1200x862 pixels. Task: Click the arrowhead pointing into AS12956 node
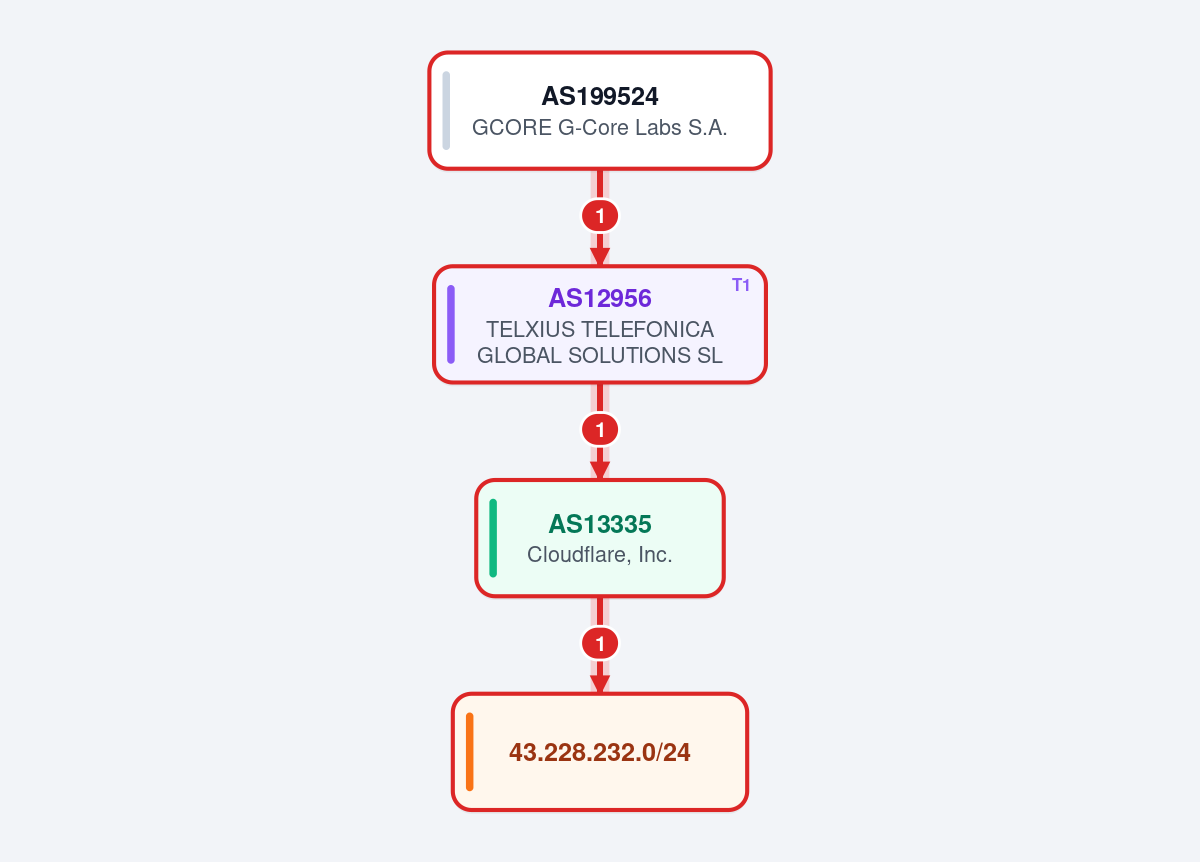pos(600,257)
